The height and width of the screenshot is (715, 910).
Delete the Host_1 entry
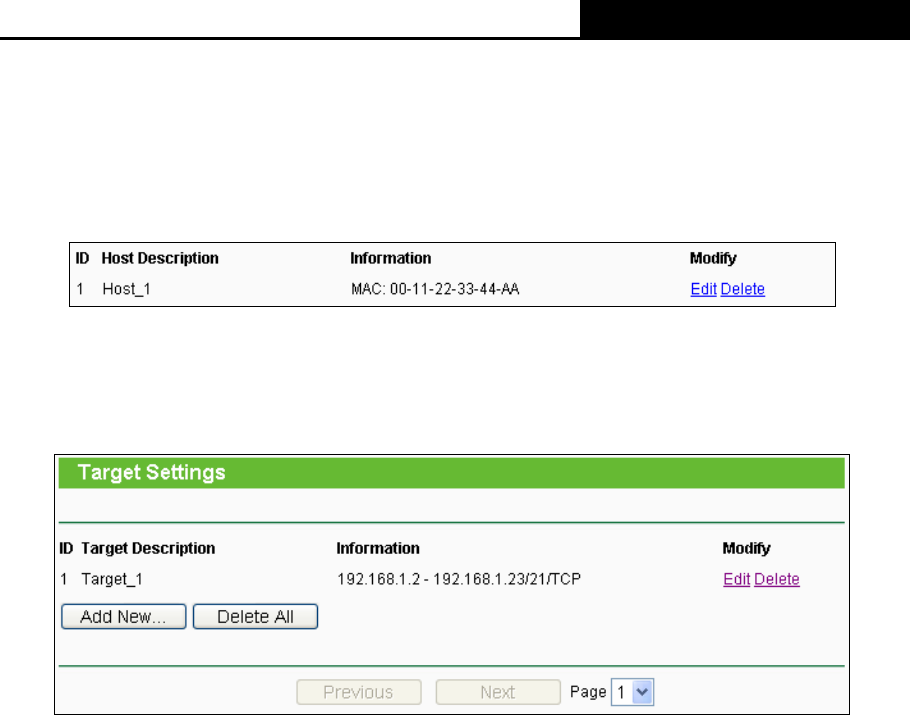(742, 289)
